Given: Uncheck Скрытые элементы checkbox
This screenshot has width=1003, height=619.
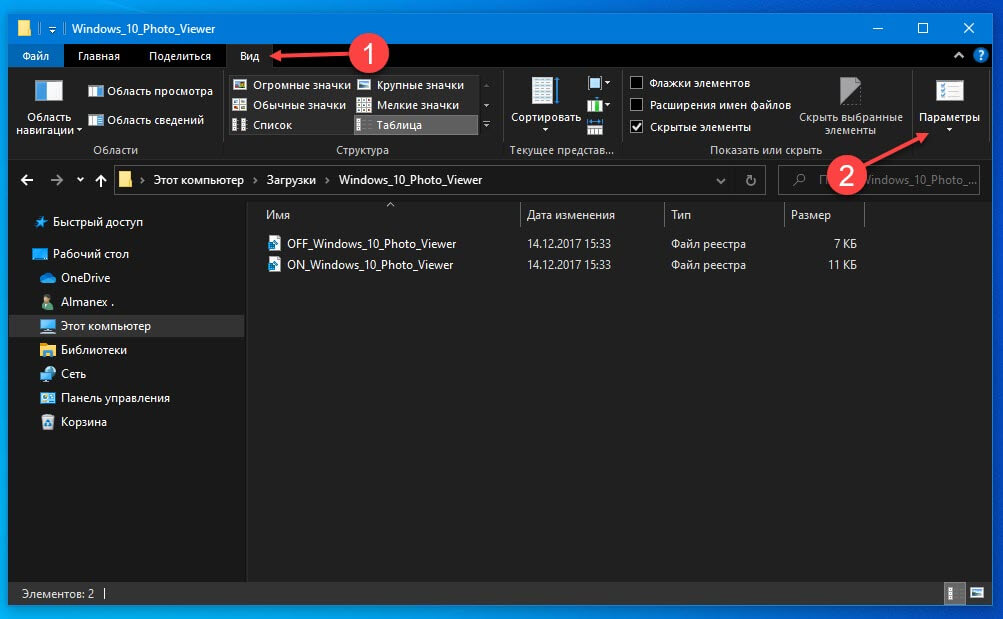Looking at the screenshot, I should click(x=636, y=126).
